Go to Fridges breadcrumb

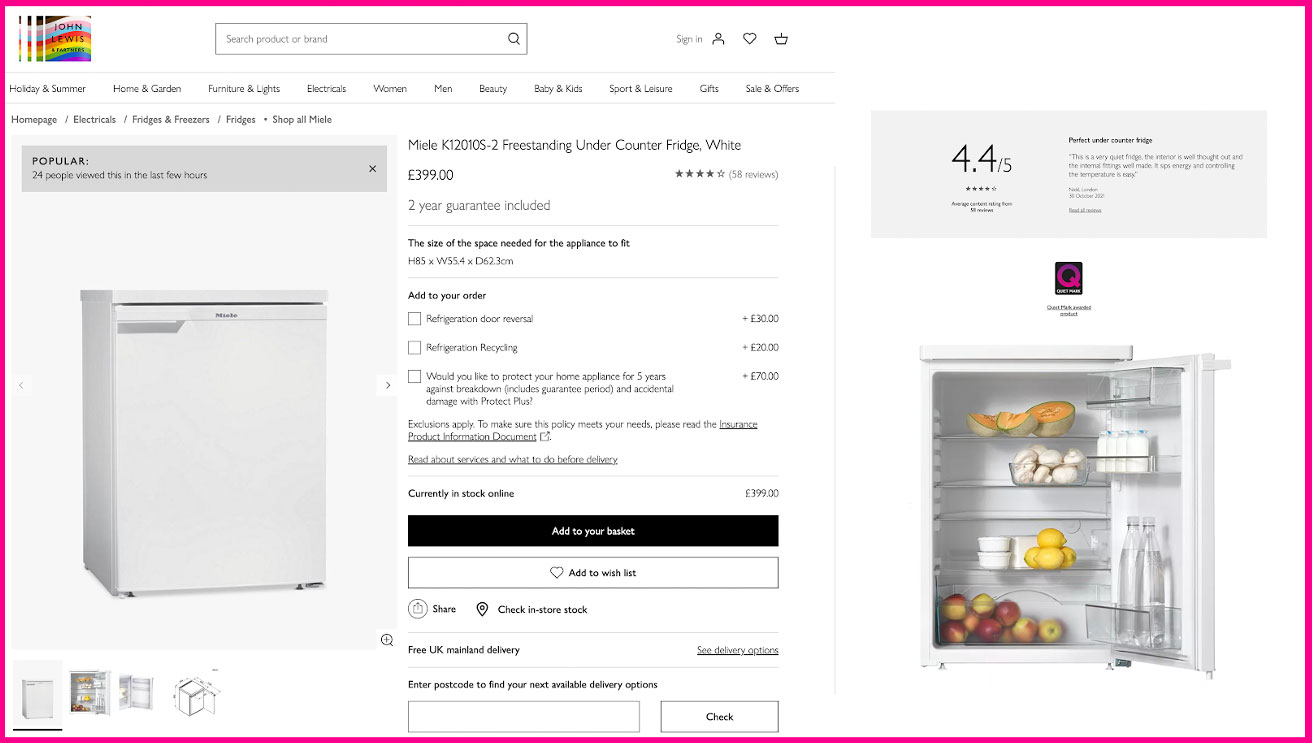[241, 120]
